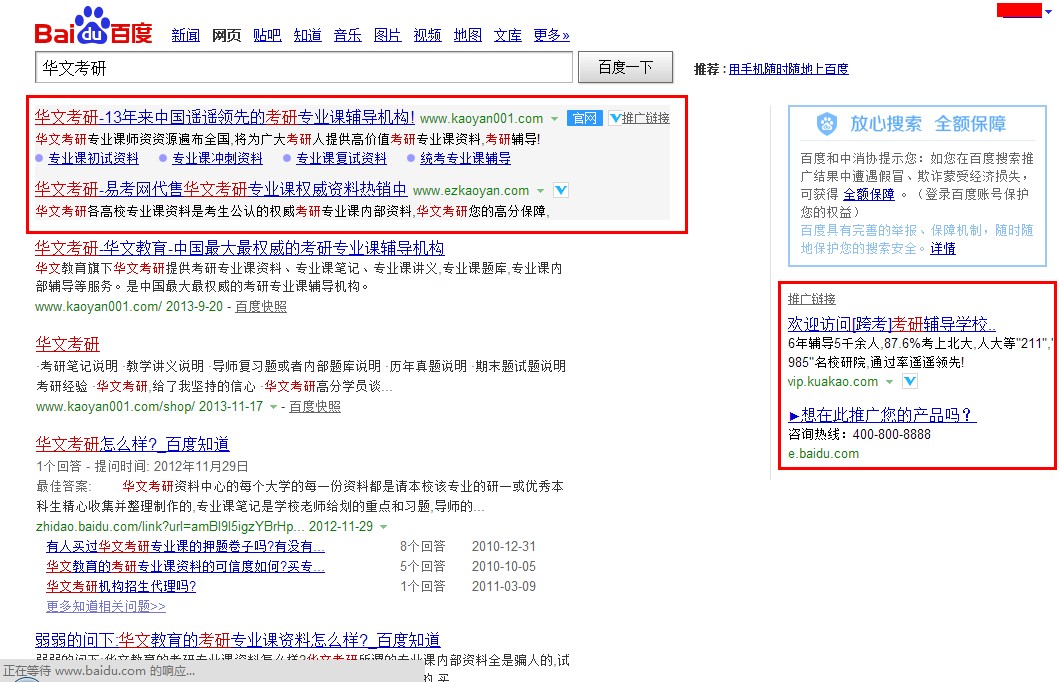Open 欢迎访问[跨考]考研辅导学校 ad

click(x=892, y=324)
